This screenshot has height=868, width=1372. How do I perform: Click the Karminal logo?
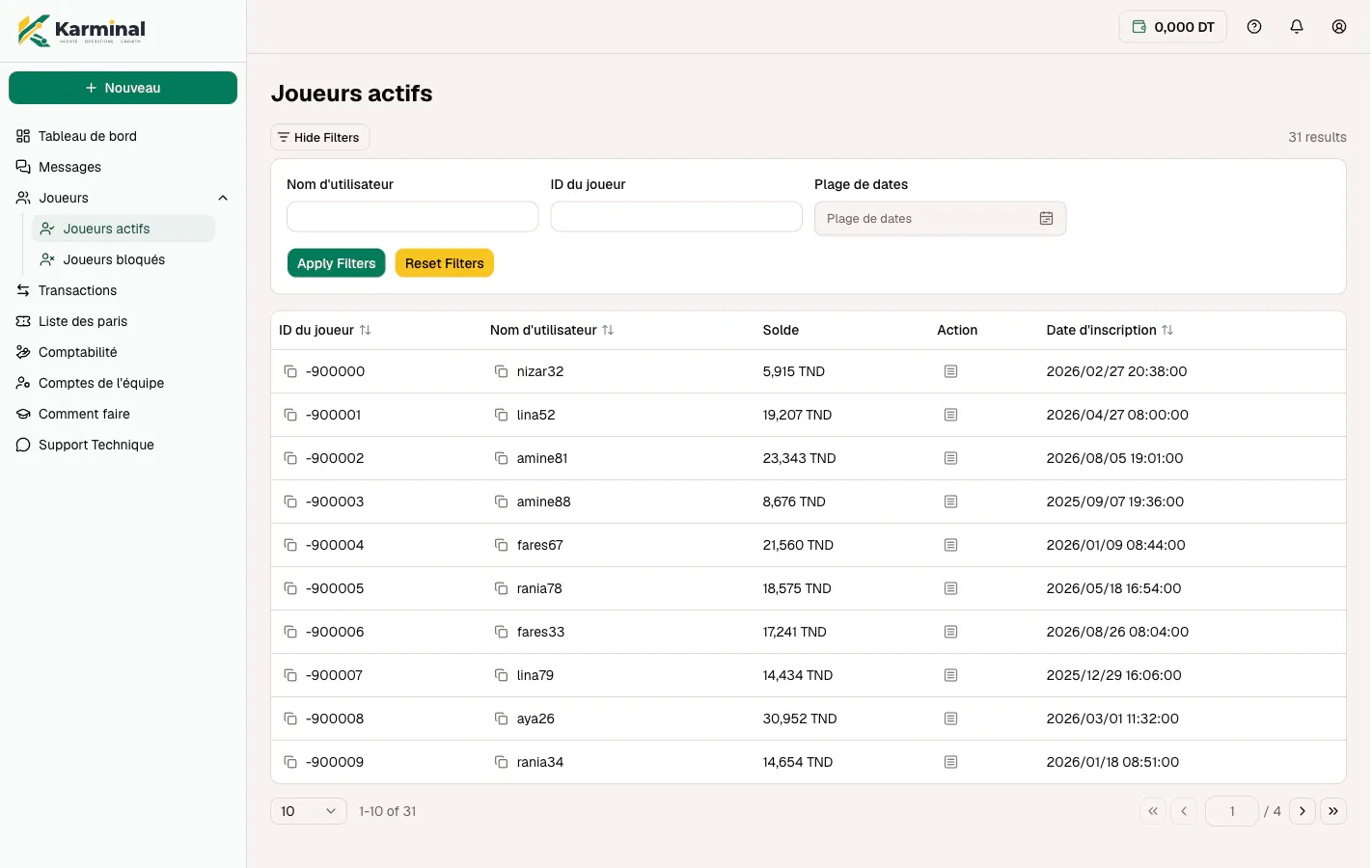tap(82, 30)
